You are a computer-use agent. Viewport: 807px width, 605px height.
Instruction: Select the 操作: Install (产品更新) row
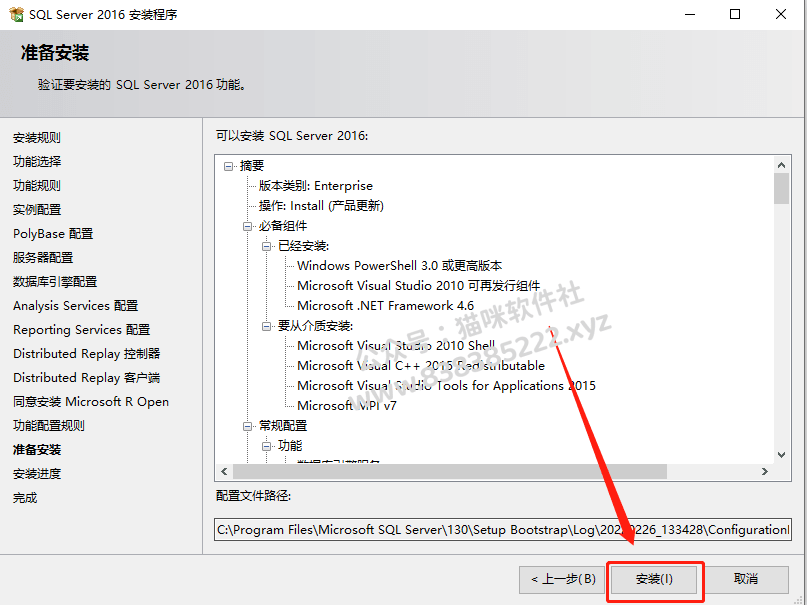321,206
